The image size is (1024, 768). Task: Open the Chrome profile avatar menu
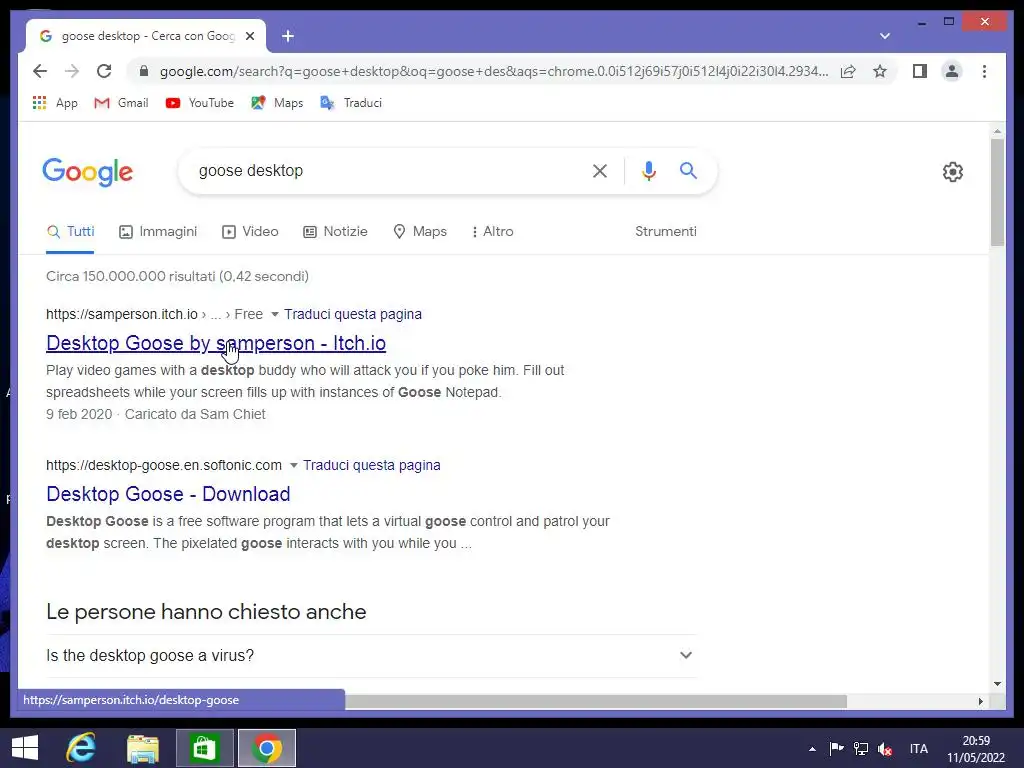[x=952, y=71]
